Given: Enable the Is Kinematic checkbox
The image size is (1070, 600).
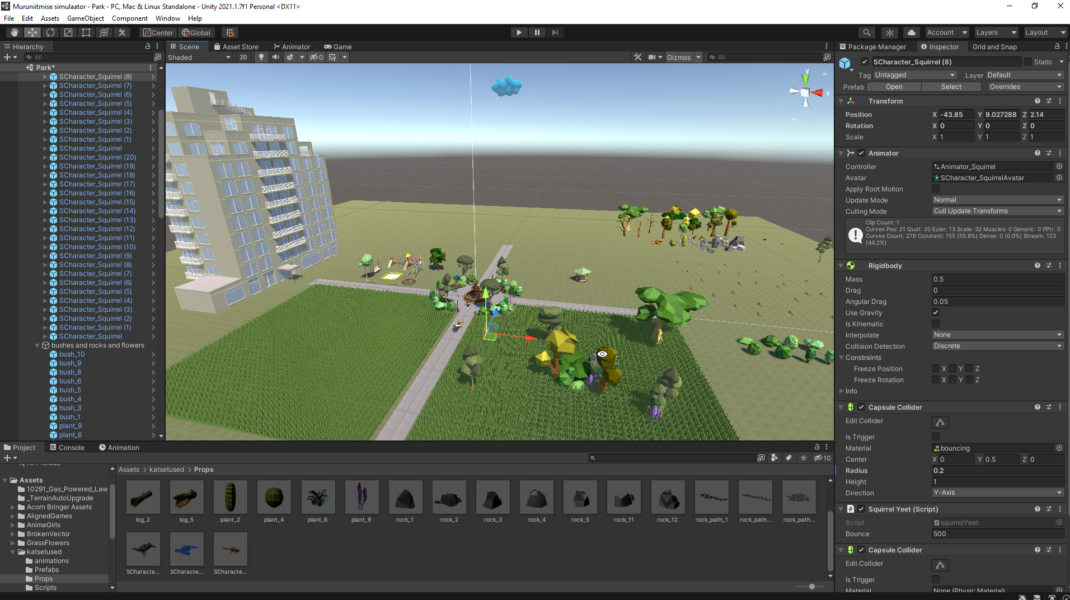Looking at the screenshot, I should [936, 324].
